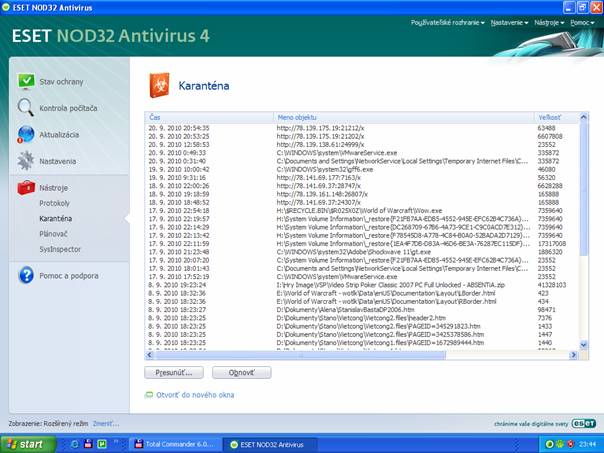Select row 'http://78.139.138.61:24999/x'

361,144
